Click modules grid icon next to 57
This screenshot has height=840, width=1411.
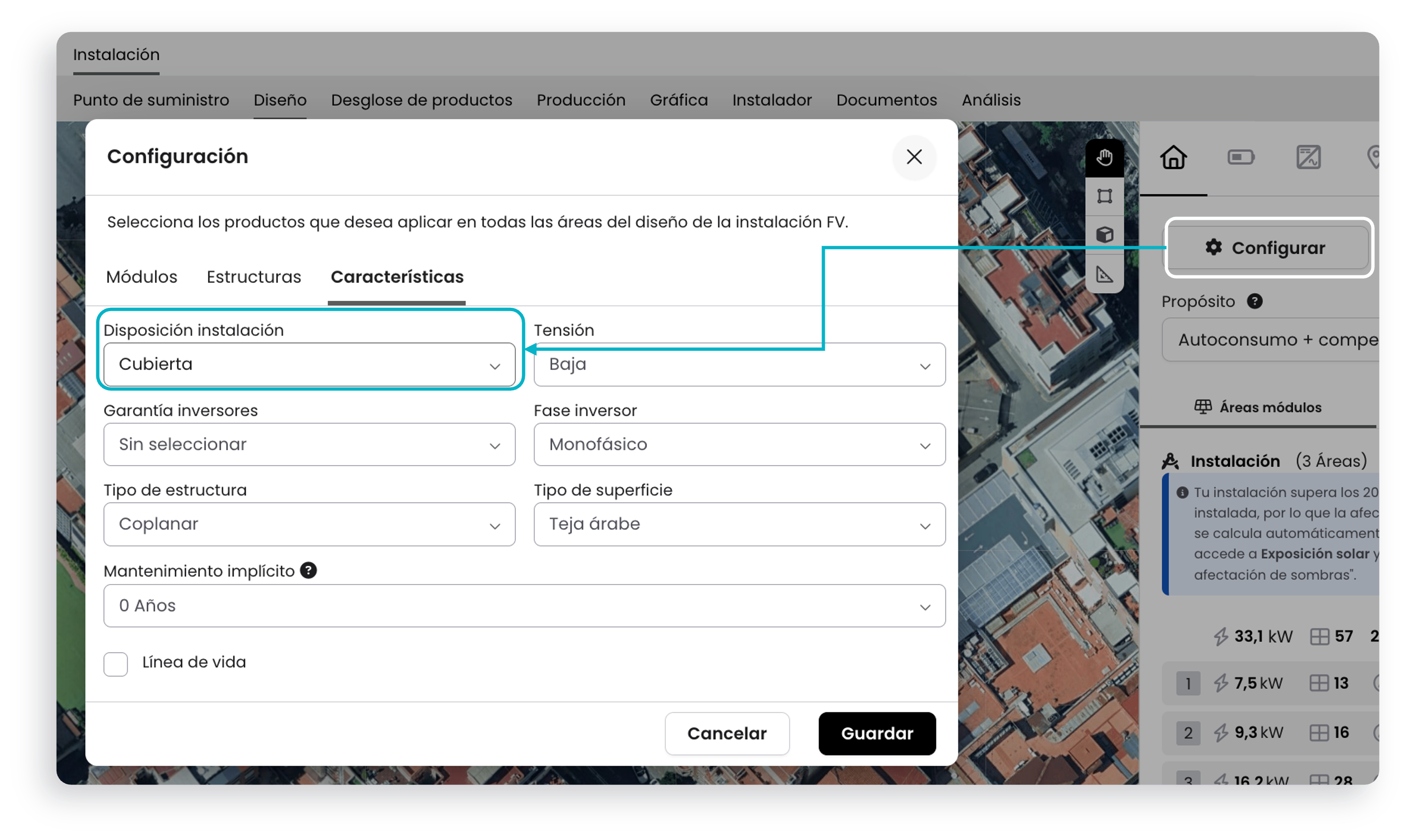(x=1319, y=636)
